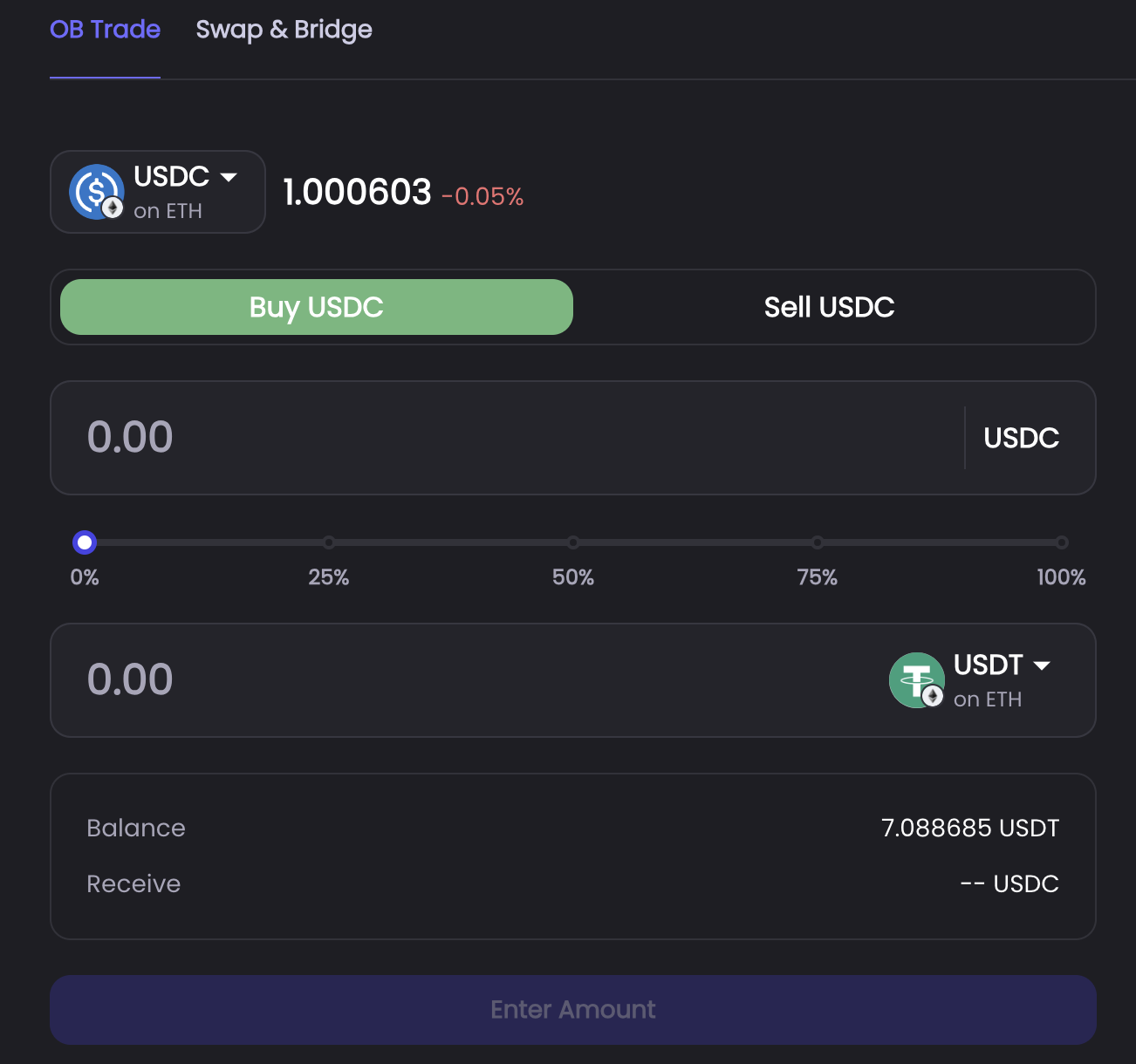Set the amount slider to 50%
Viewport: 1136px width, 1064px height.
coord(572,542)
